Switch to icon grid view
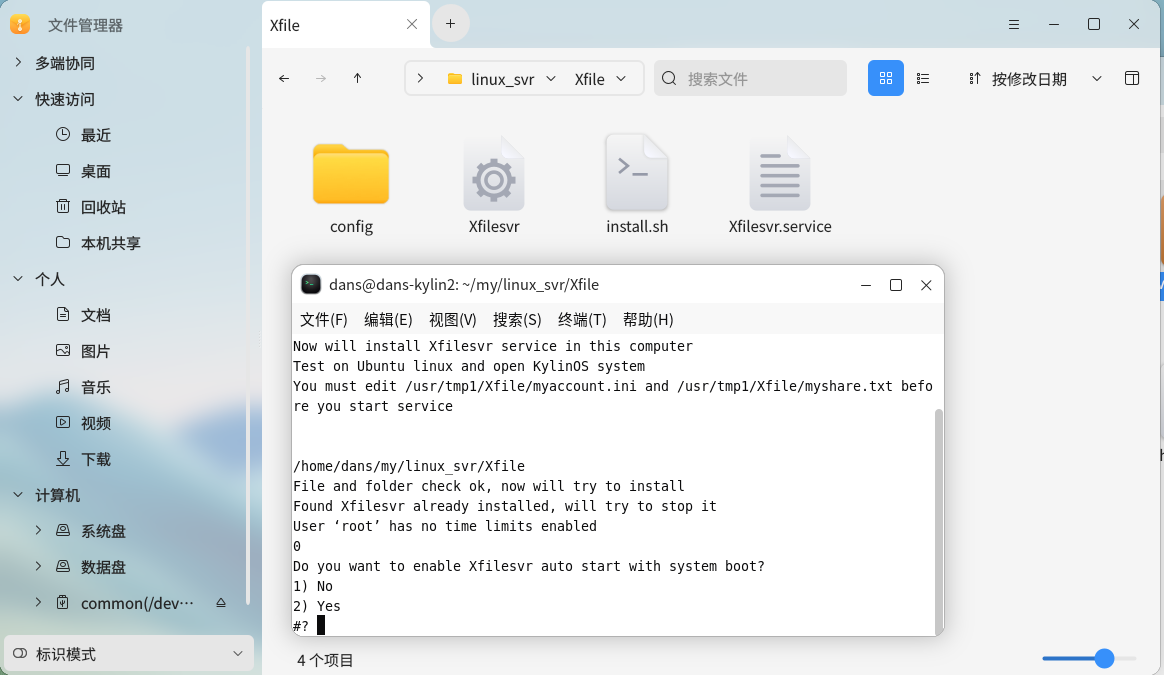Image resolution: width=1164 pixels, height=675 pixels. 885,78
